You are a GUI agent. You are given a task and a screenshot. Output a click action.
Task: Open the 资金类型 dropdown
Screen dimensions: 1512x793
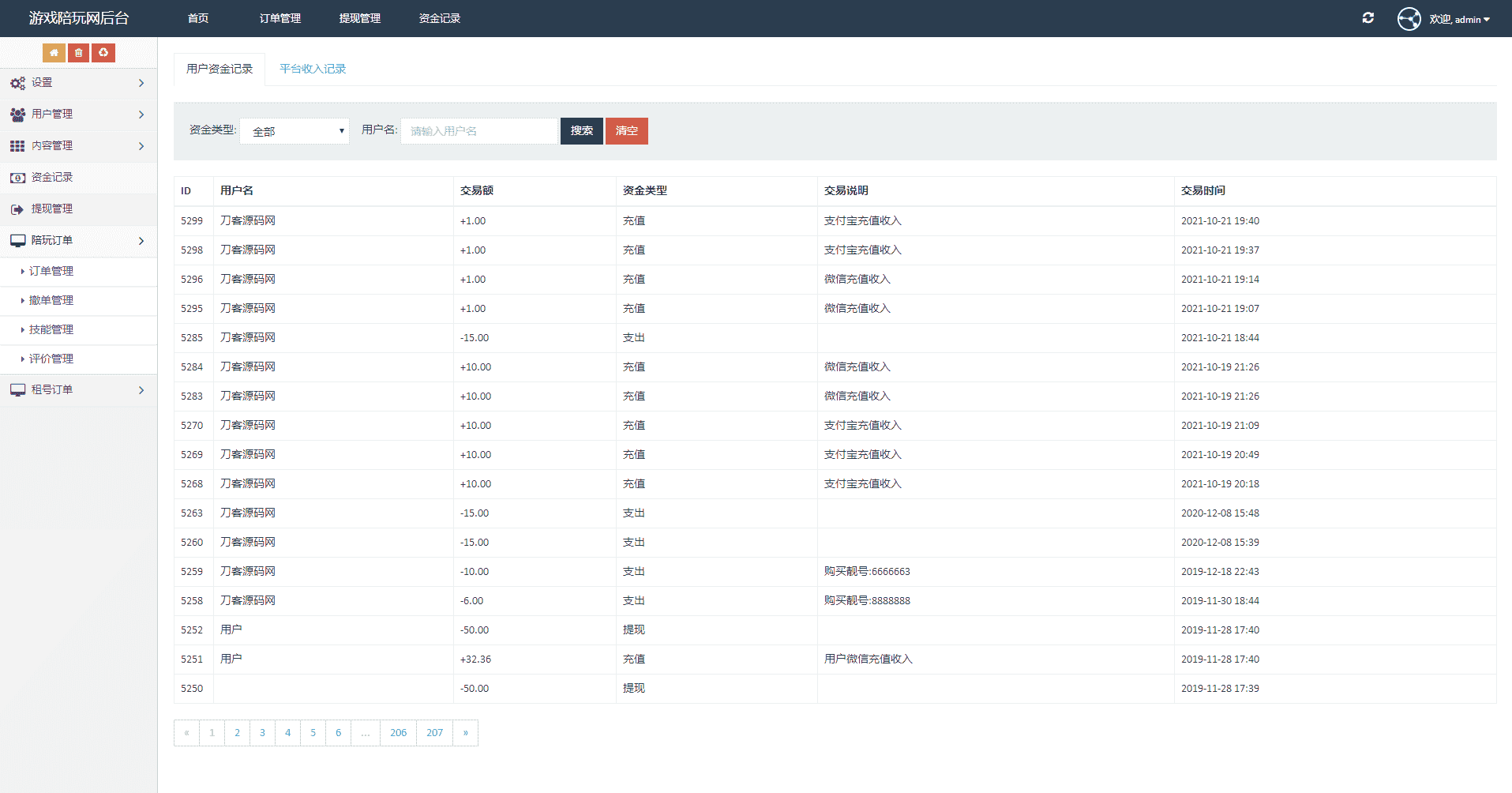point(295,131)
